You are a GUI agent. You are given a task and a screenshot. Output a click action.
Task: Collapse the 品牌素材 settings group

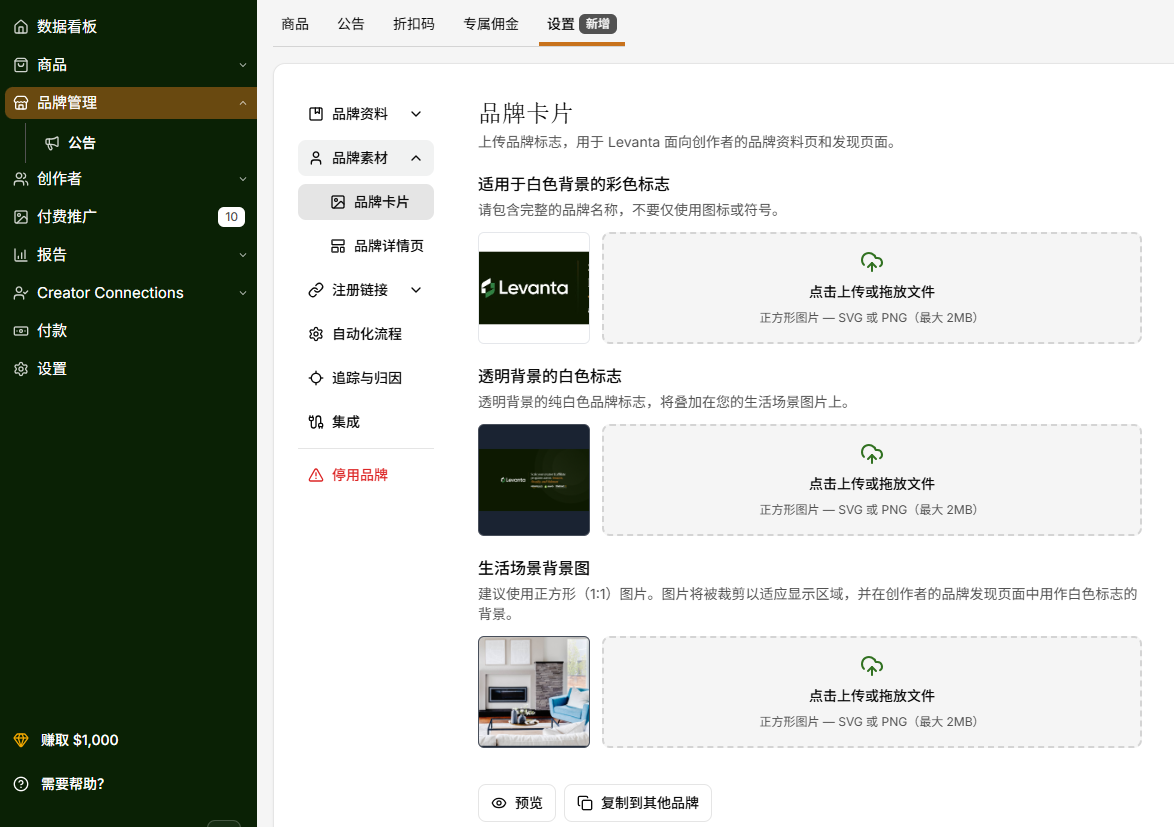coord(366,158)
